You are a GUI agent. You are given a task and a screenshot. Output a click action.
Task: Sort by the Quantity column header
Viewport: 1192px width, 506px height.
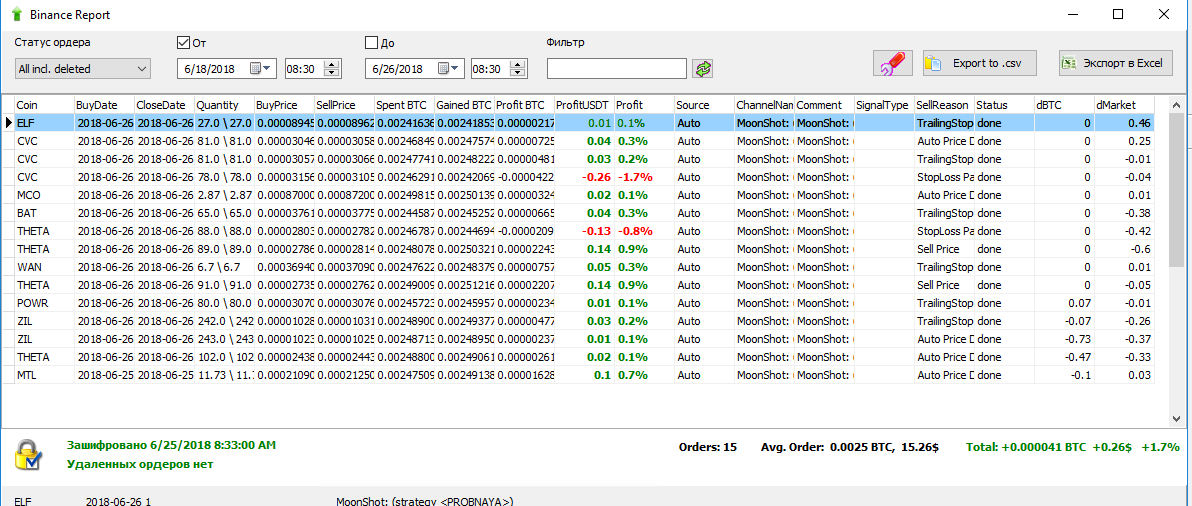224,105
